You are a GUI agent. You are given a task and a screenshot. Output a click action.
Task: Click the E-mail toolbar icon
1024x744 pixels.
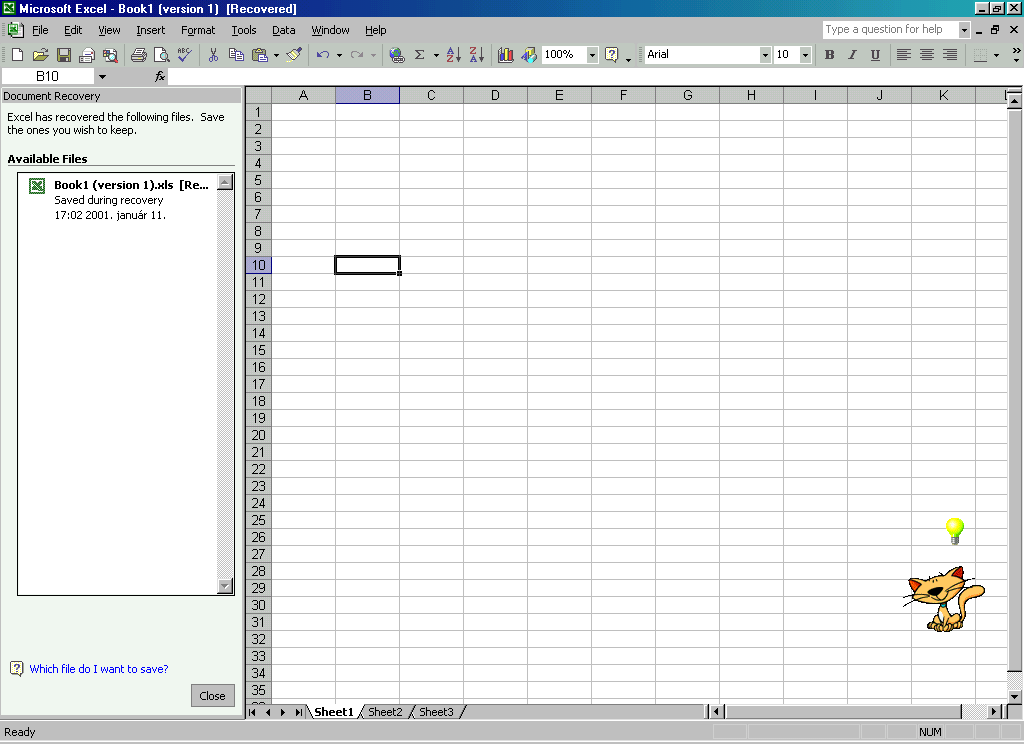pyautogui.click(x=87, y=55)
